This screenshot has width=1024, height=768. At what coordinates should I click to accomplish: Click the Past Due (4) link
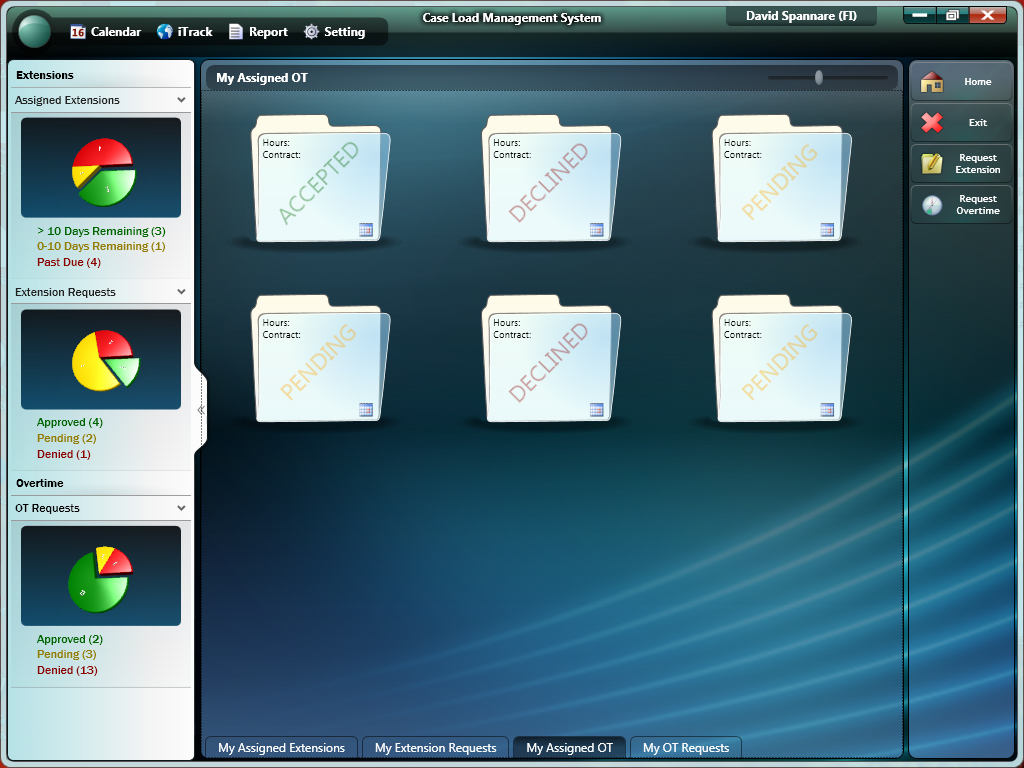click(x=69, y=262)
